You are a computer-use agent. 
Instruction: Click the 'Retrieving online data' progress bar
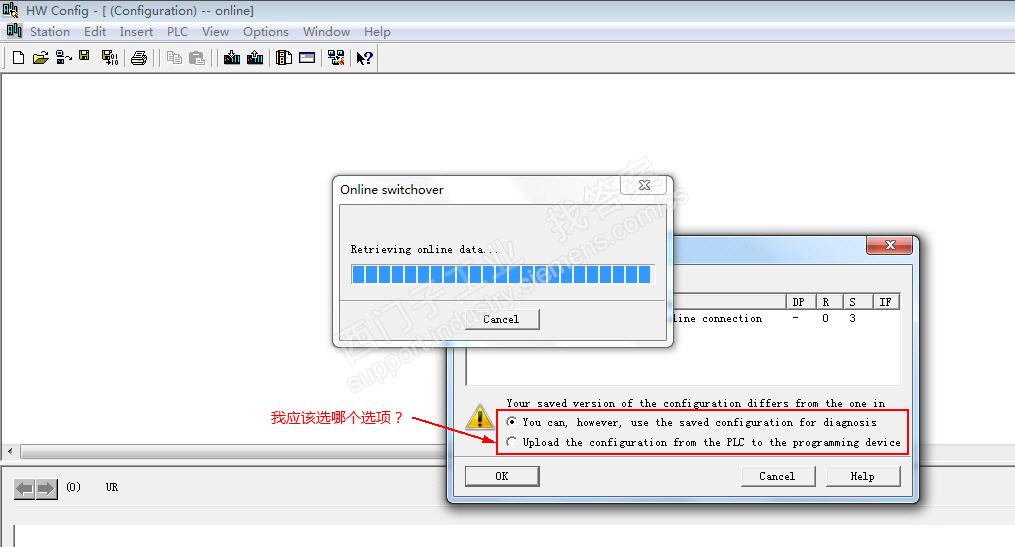[x=502, y=274]
